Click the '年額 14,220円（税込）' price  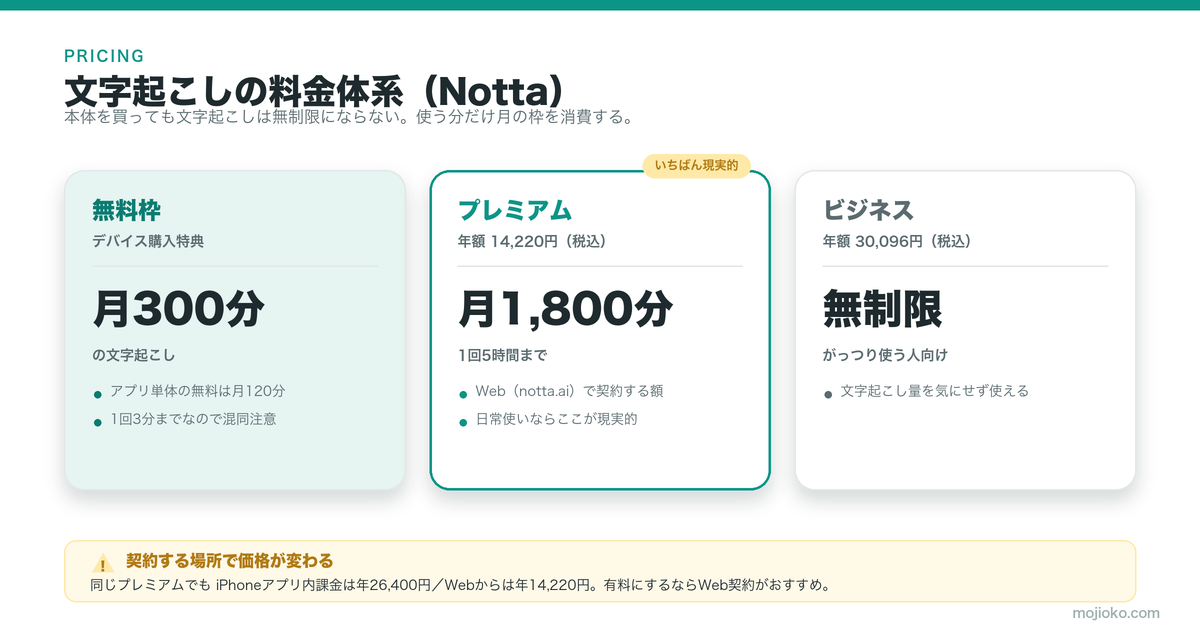(x=532, y=241)
